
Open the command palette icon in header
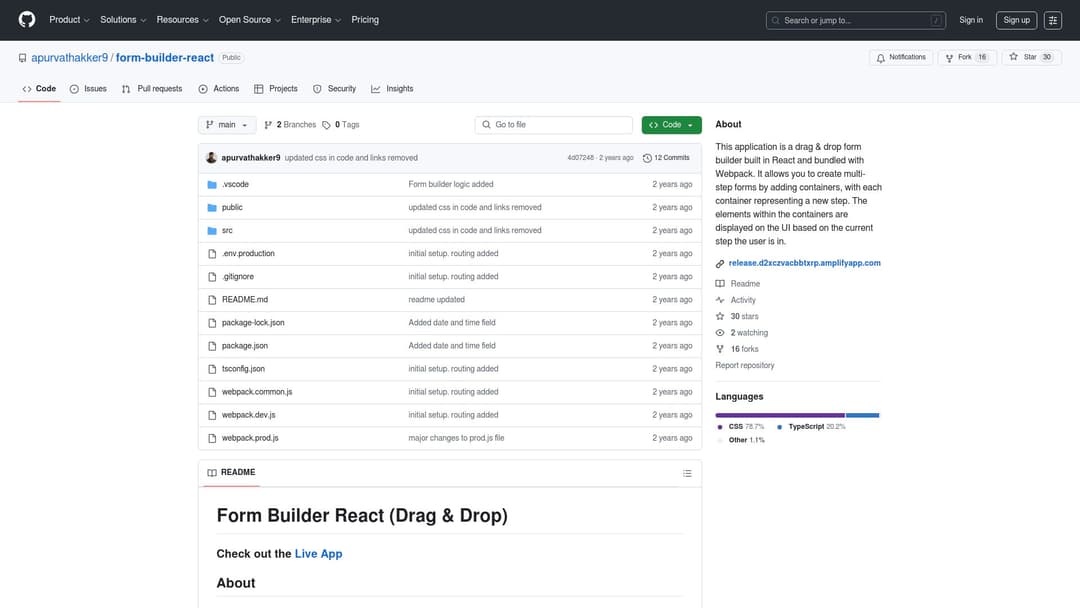pyautogui.click(x=1052, y=20)
